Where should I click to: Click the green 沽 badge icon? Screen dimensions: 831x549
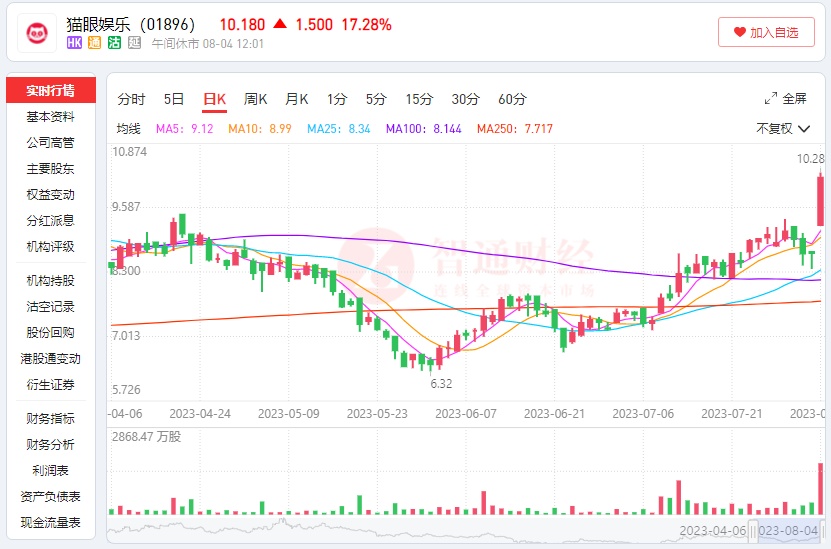click(x=114, y=43)
